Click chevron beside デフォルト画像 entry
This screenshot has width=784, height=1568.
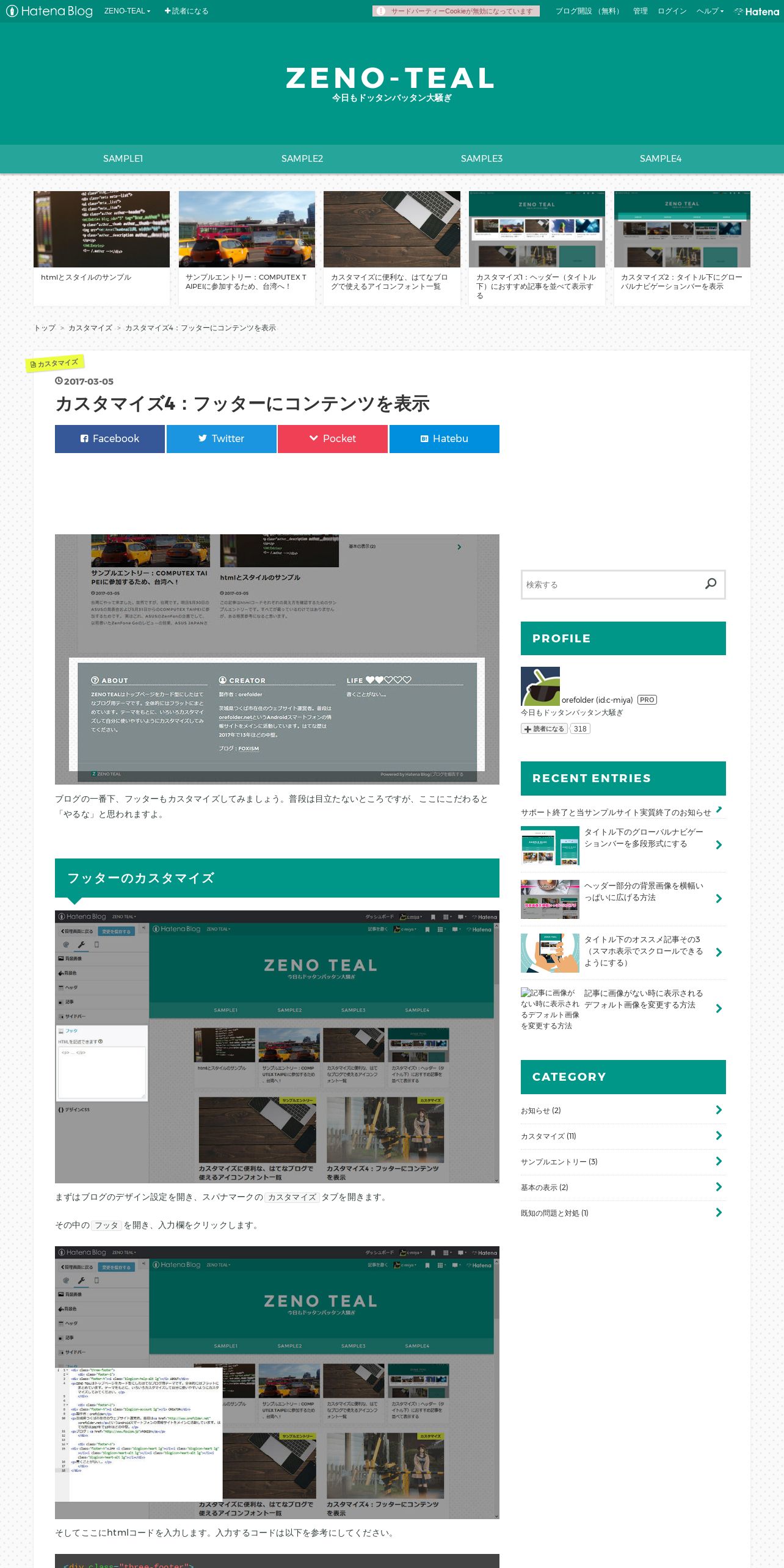tap(719, 1009)
